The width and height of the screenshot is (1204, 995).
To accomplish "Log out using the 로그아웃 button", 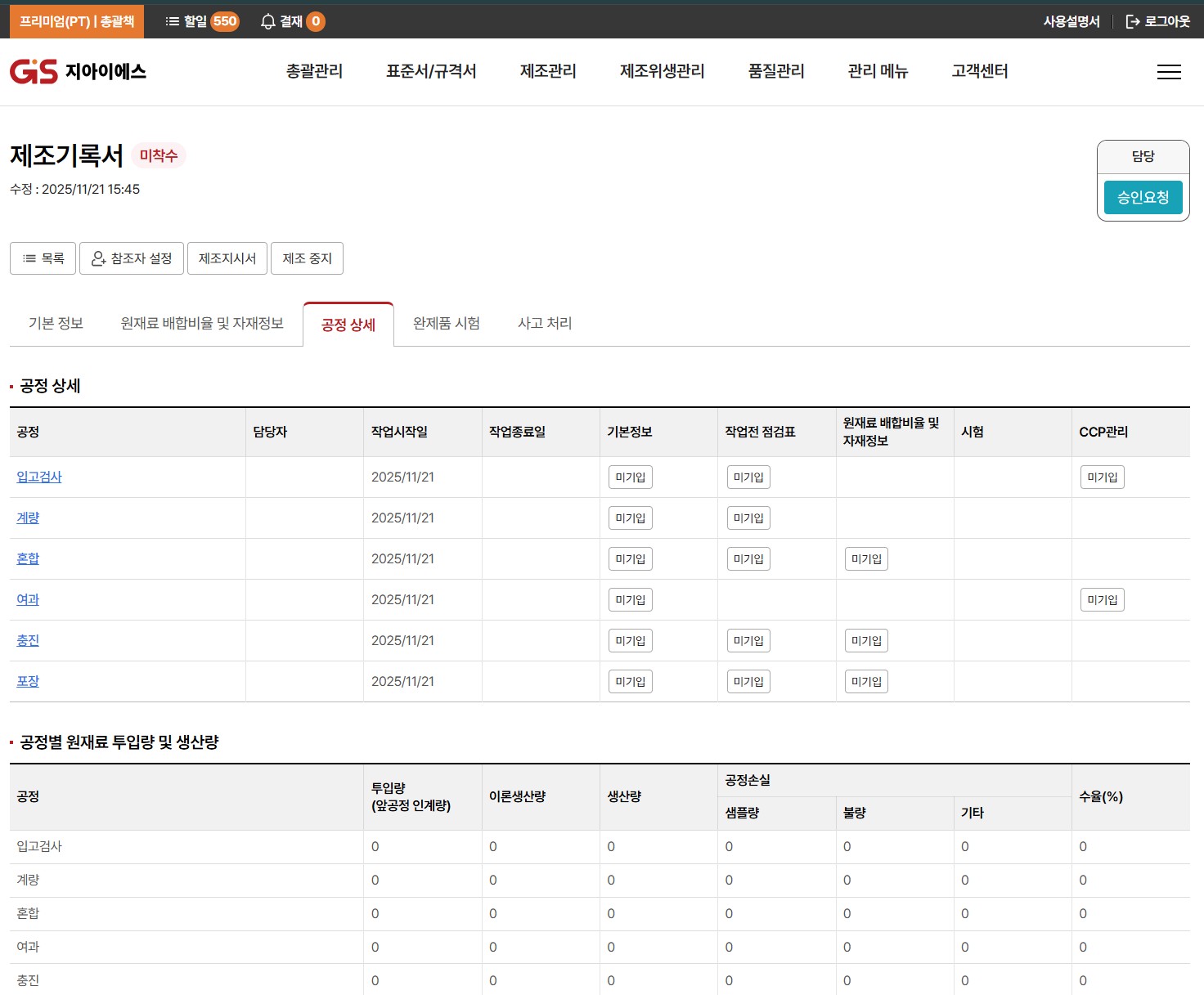I will tap(1157, 21).
